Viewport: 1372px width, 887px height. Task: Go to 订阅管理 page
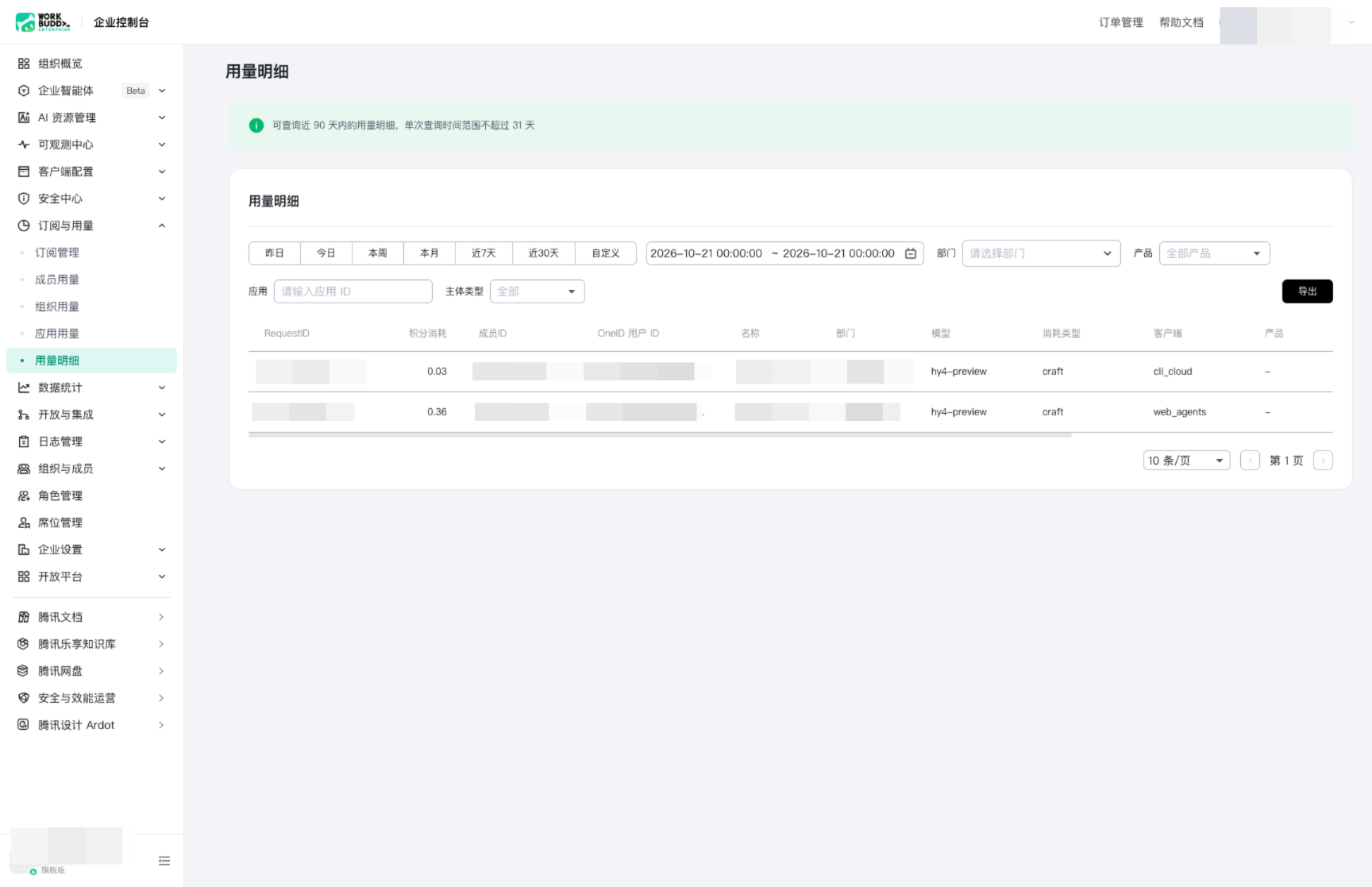tap(57, 253)
